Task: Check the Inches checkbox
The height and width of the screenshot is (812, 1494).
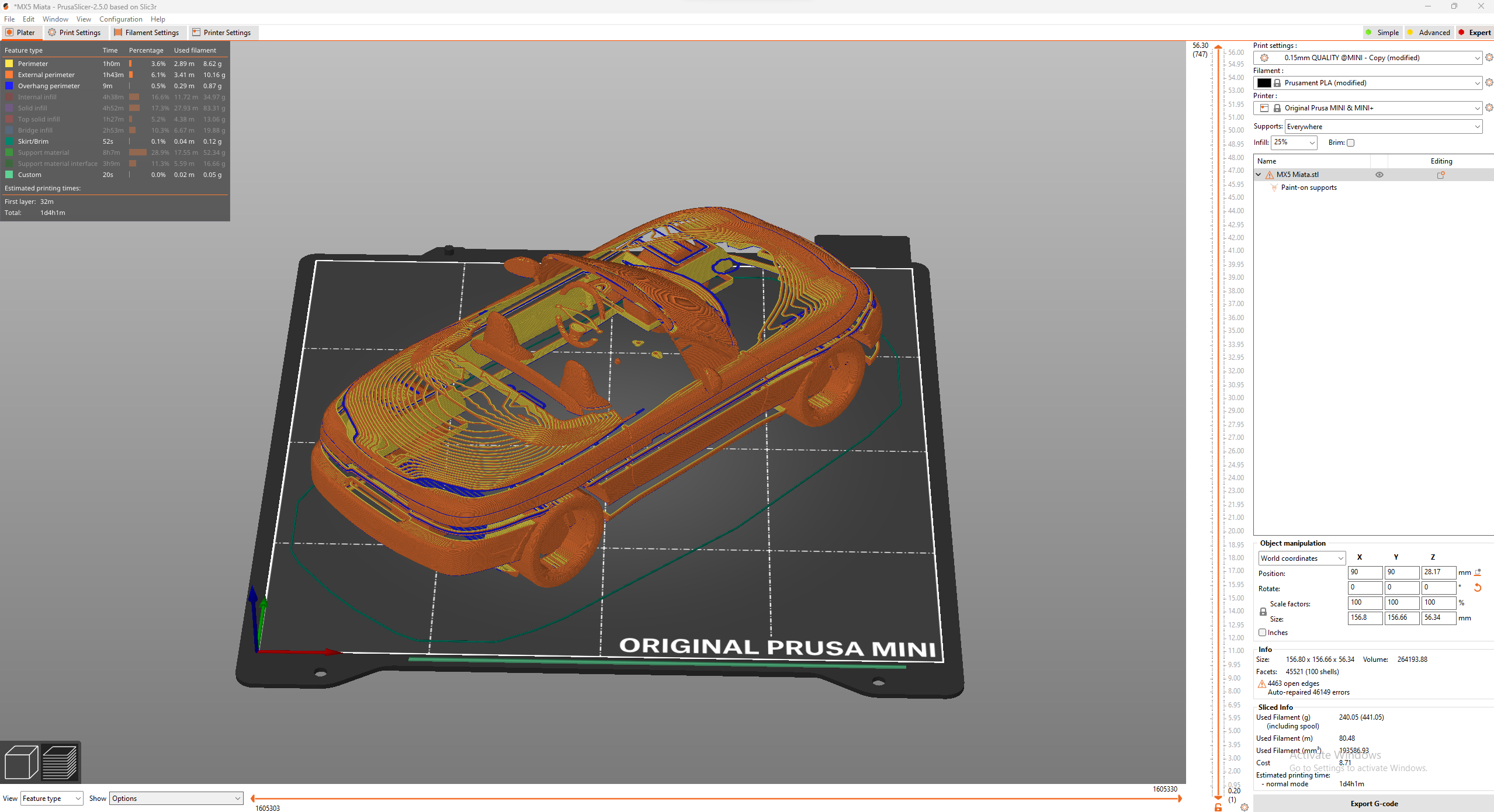Action: tap(1263, 632)
